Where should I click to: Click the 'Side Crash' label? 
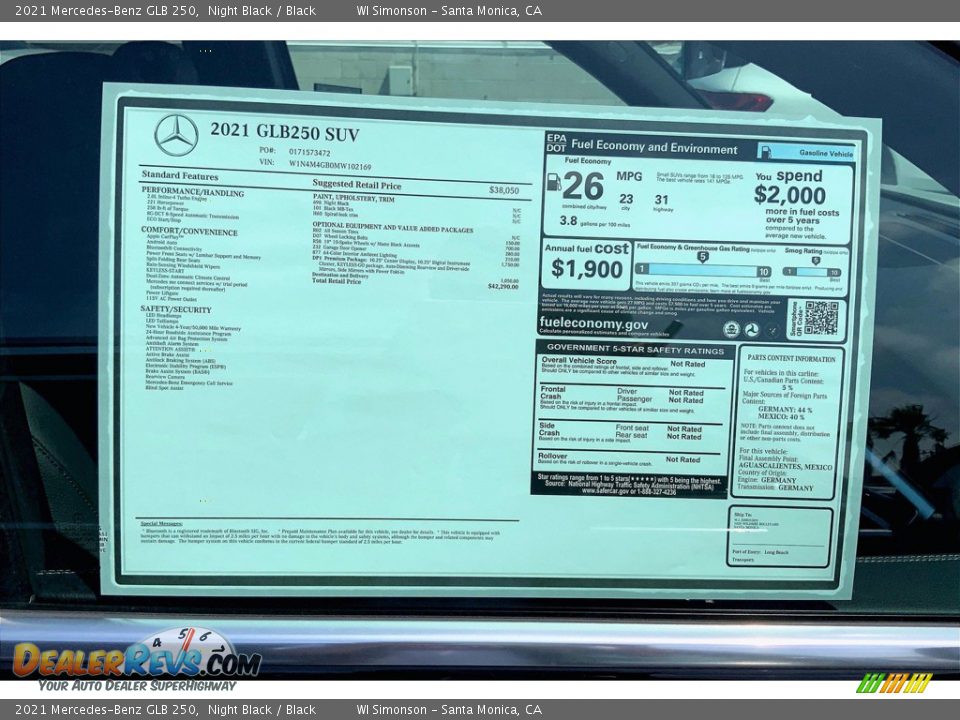(x=549, y=429)
